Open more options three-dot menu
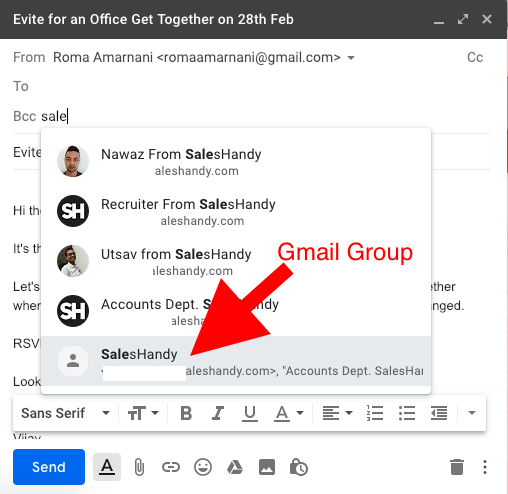The width and height of the screenshot is (508, 494). (x=485, y=467)
